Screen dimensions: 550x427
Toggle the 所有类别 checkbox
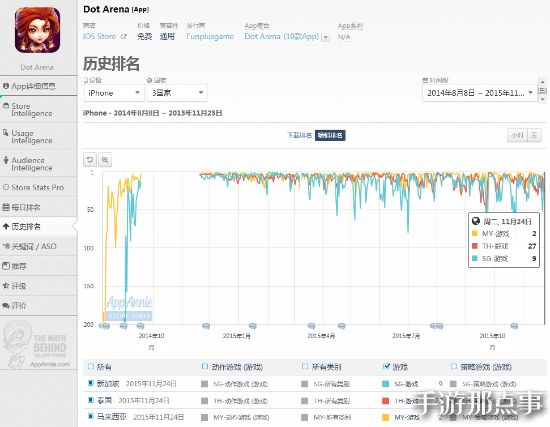pos(305,366)
